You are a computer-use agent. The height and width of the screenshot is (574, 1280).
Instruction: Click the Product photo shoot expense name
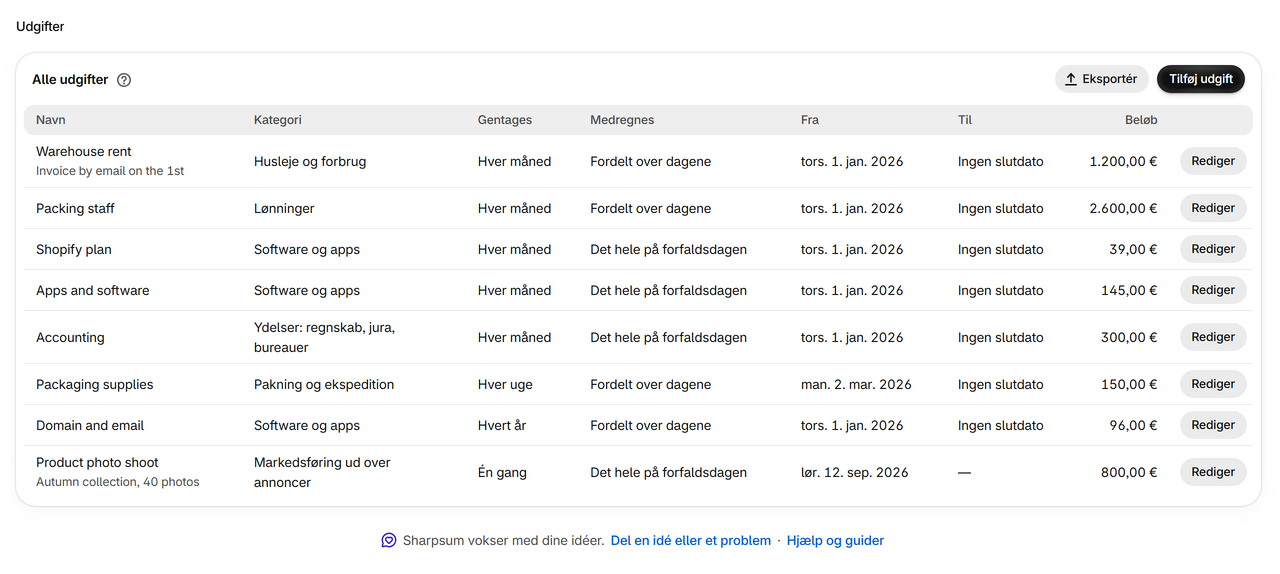point(97,462)
